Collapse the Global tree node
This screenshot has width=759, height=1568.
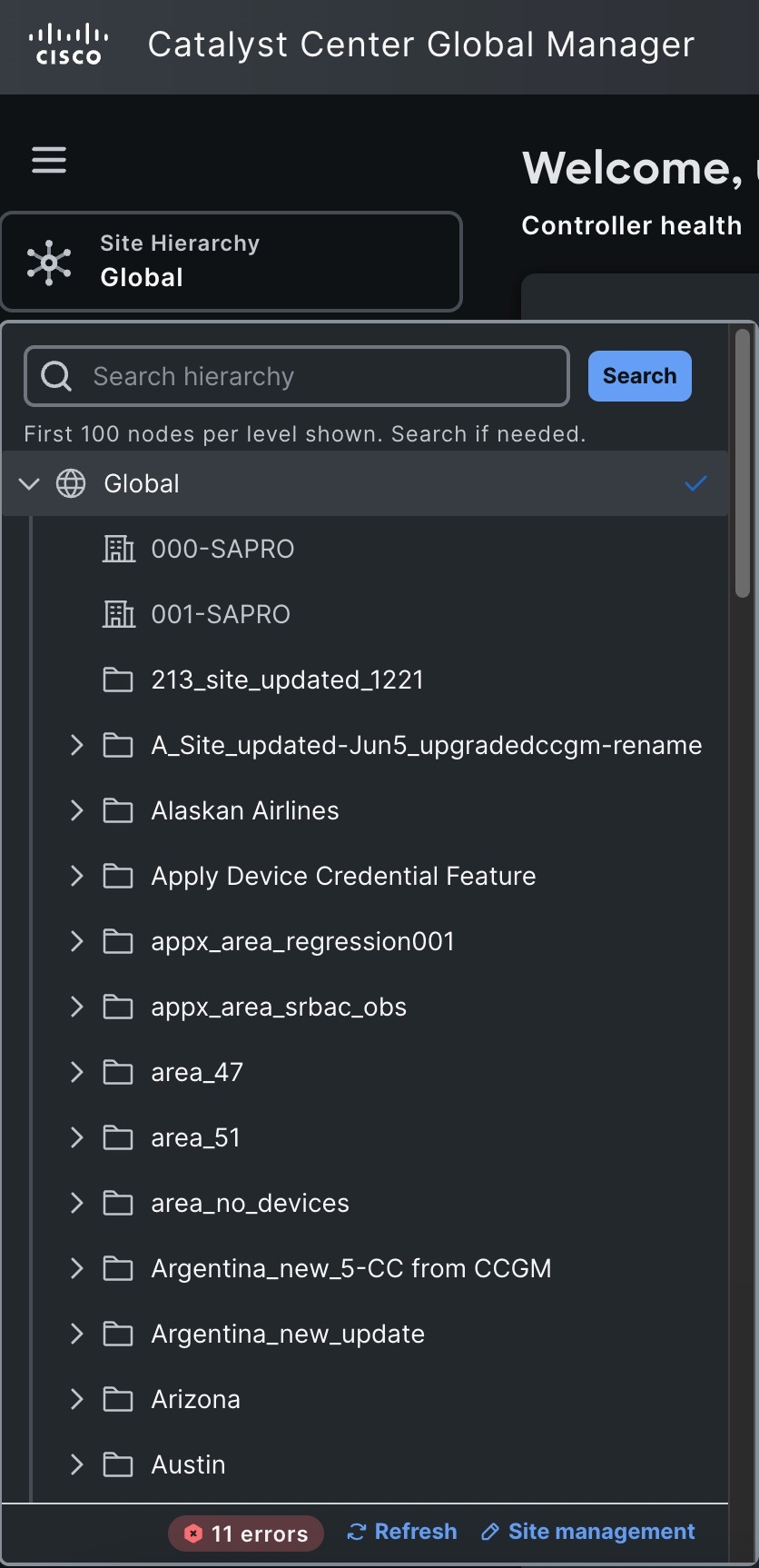pyautogui.click(x=29, y=483)
